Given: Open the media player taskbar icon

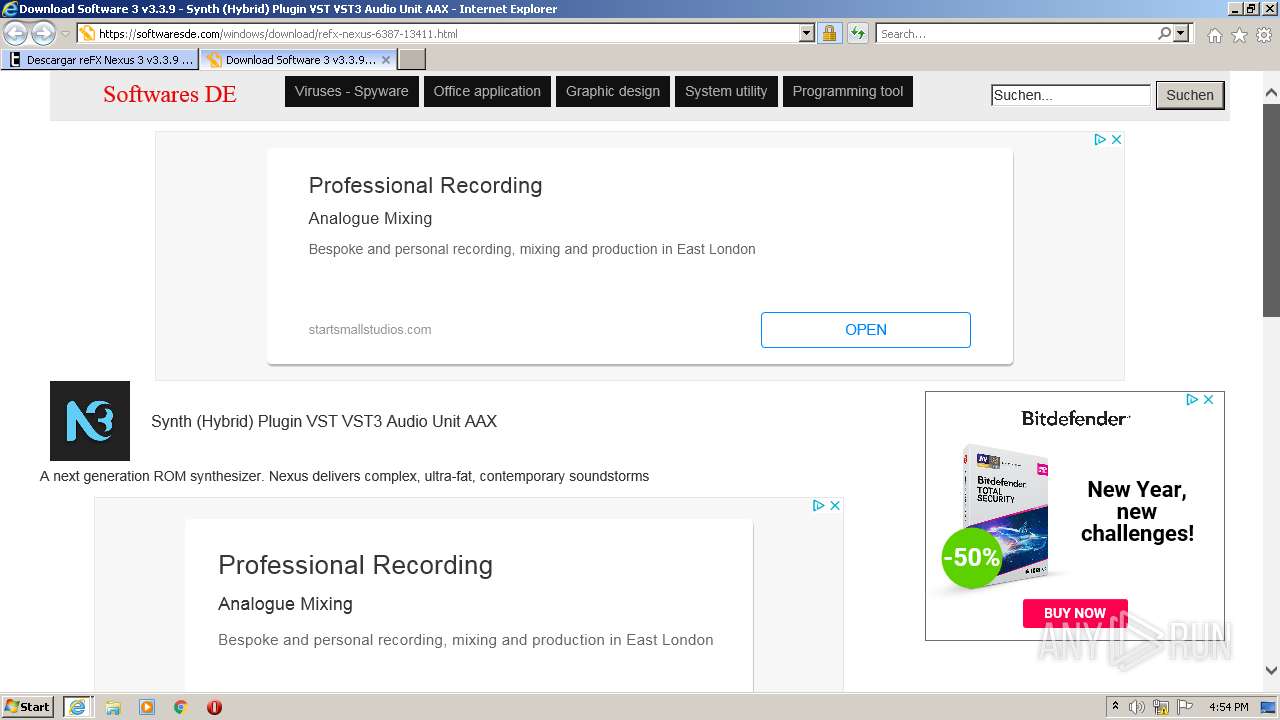Looking at the screenshot, I should [147, 707].
